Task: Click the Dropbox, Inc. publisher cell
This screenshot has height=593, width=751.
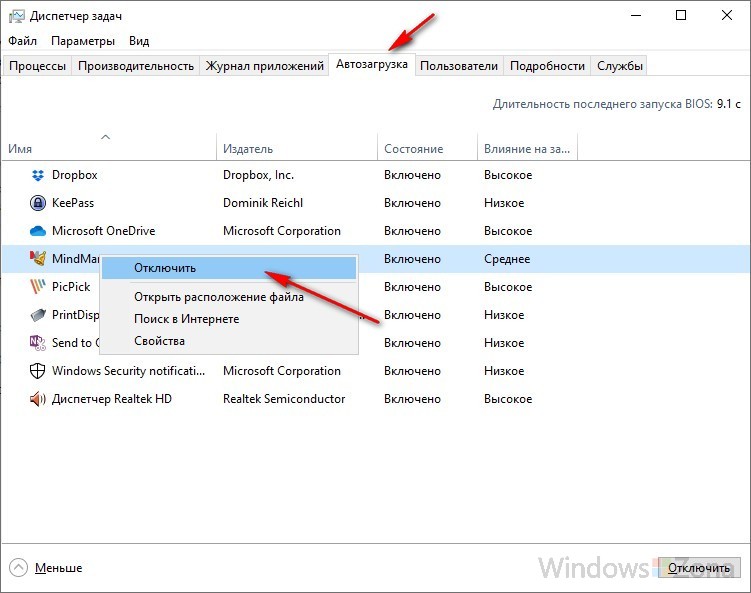Action: tap(258, 175)
